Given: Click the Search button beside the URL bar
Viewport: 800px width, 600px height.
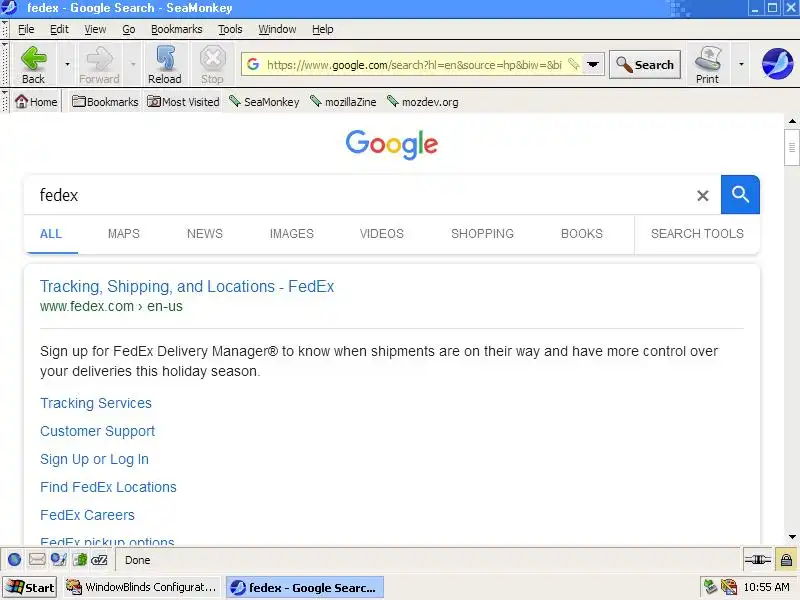Looking at the screenshot, I should [645, 64].
